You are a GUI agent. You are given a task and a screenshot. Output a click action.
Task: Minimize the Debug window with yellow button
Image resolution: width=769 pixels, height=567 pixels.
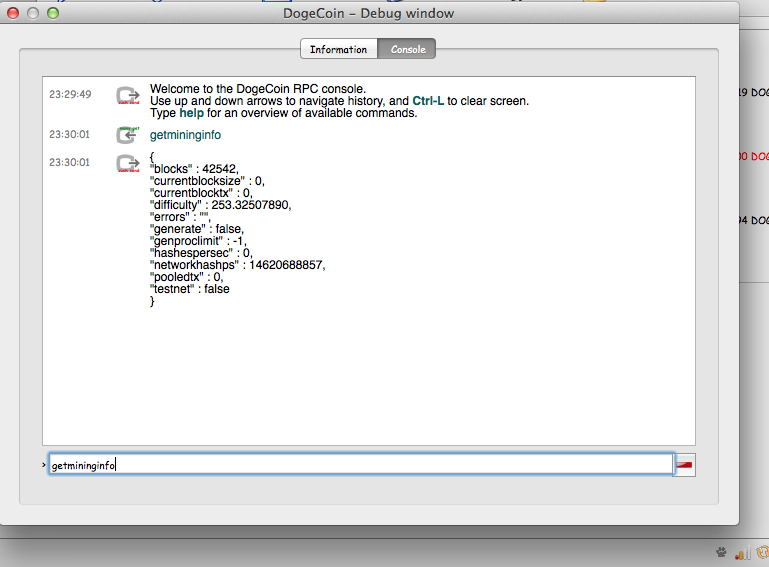(33, 13)
